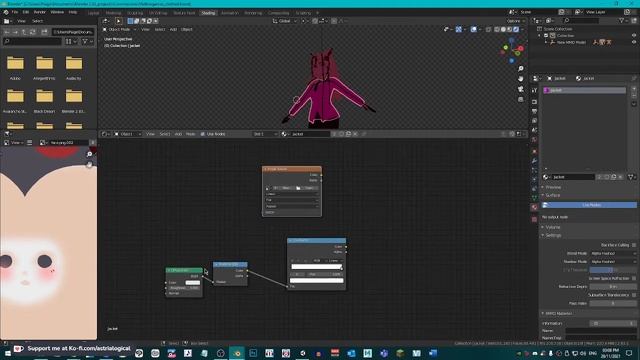The image size is (640, 360).
Task: Click the file browser back arrow
Action: point(7,32)
